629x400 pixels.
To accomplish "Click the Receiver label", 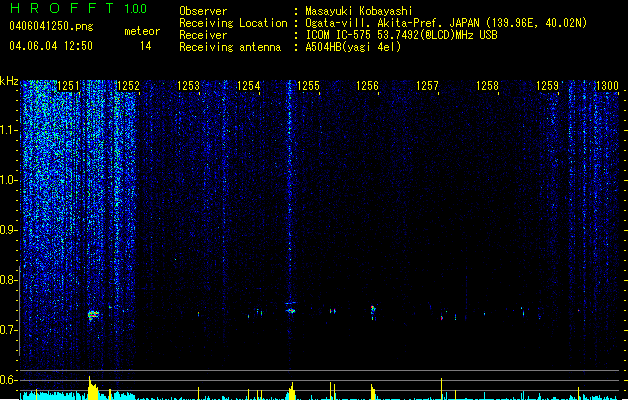I will click(x=203, y=35).
